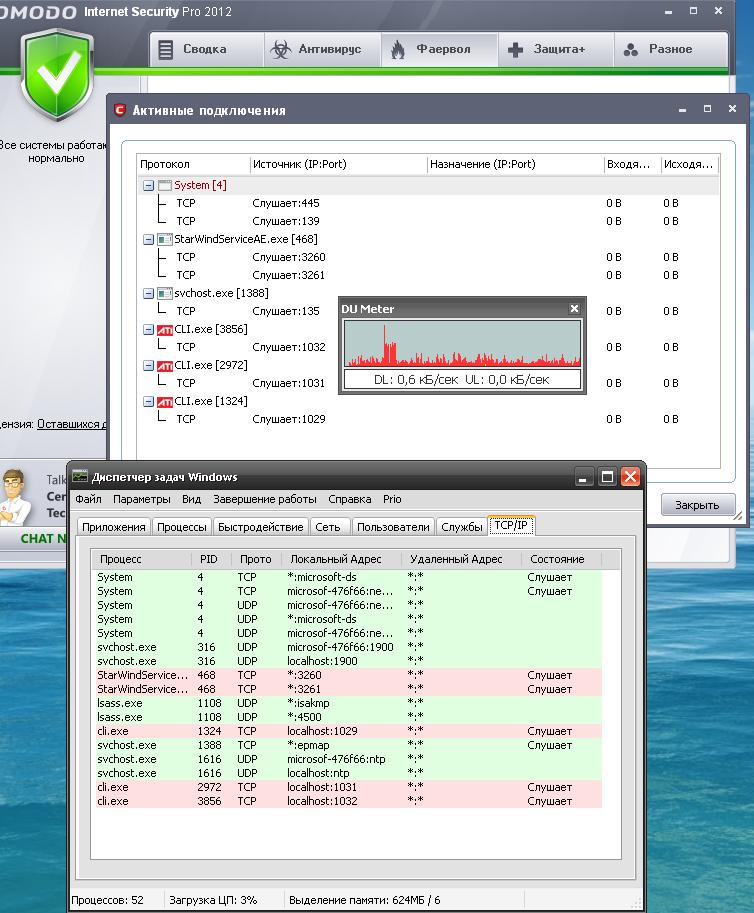The height and width of the screenshot is (913, 754).
Task: Select the Защита+ tab
Action: [555, 49]
